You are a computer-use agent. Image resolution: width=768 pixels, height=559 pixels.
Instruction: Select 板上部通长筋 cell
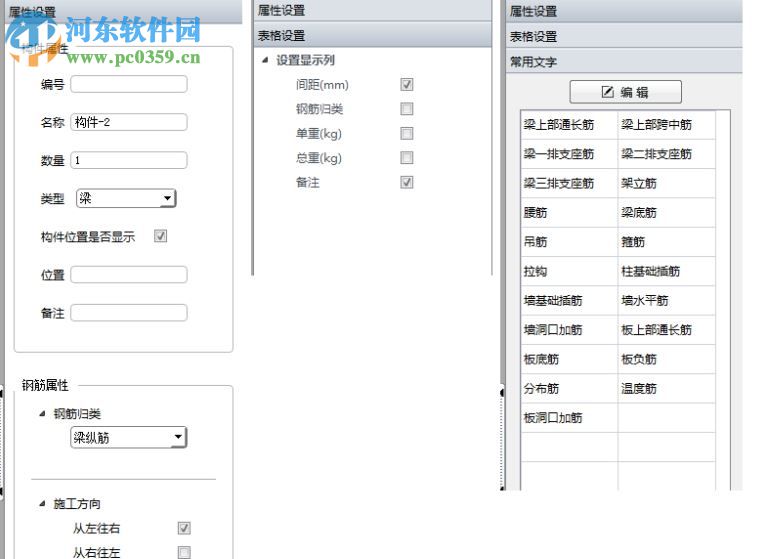[667, 330]
